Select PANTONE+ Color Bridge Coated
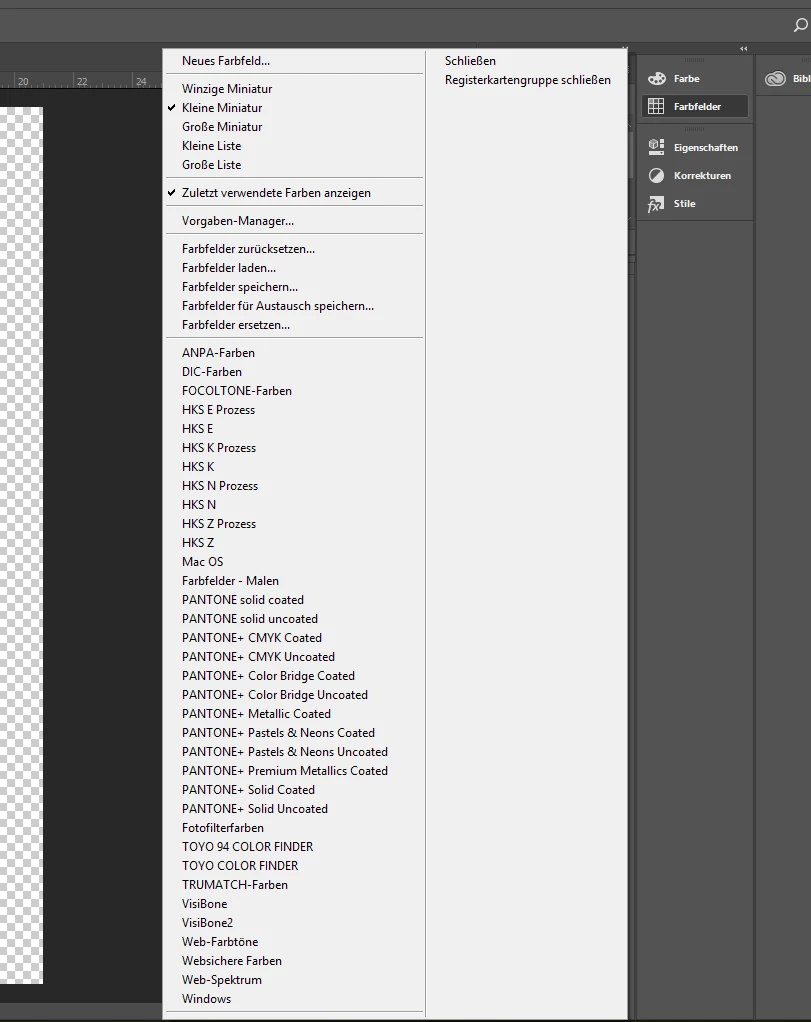The height and width of the screenshot is (1022, 811). (x=269, y=675)
